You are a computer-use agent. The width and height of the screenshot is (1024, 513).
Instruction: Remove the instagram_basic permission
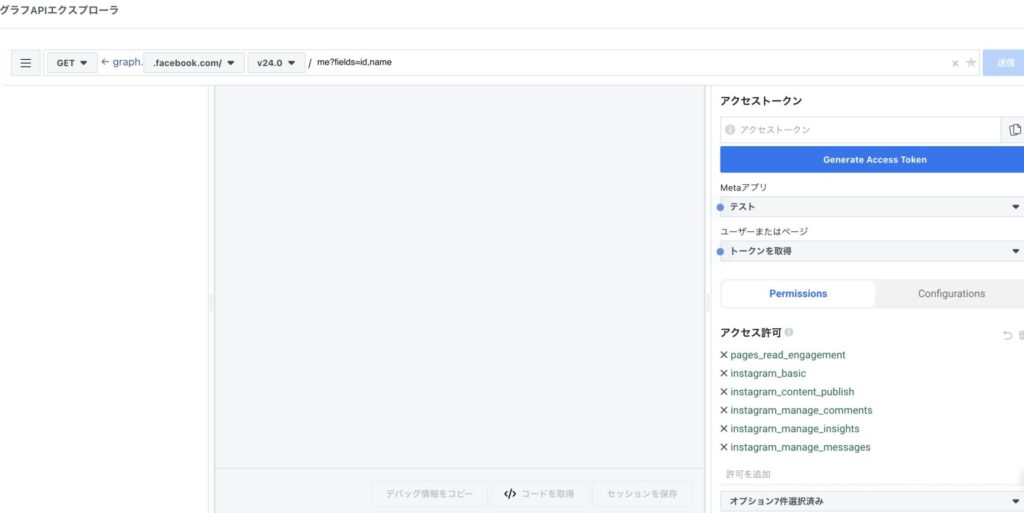[x=724, y=373]
